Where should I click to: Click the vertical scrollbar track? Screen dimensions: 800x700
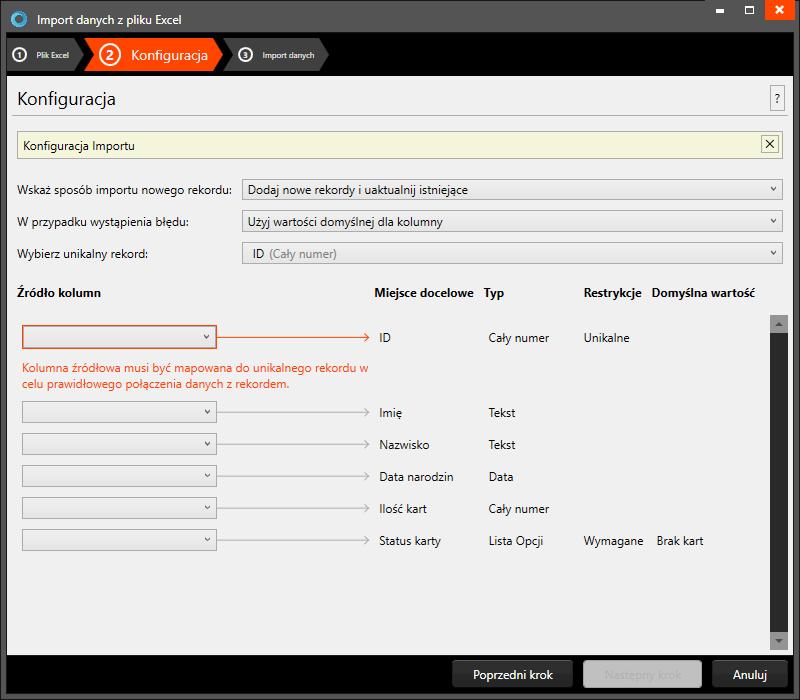[x=779, y=482]
